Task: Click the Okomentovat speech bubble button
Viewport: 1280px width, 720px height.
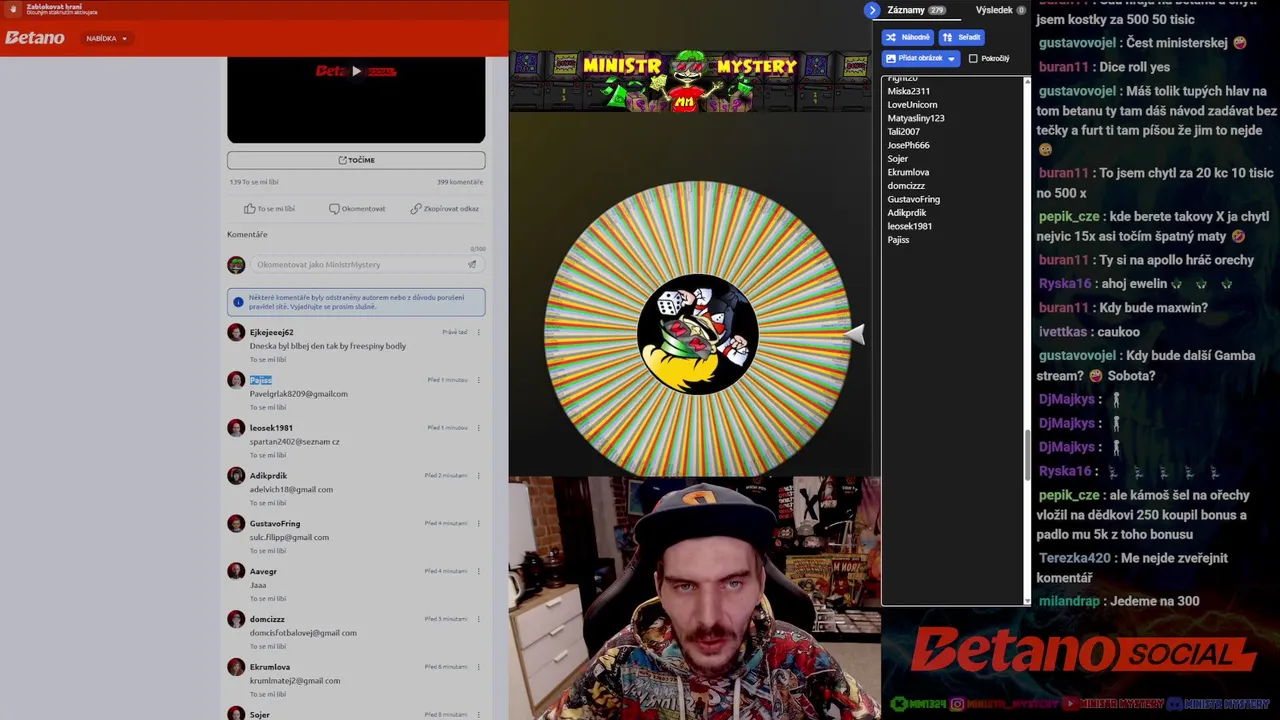Action: tap(357, 209)
